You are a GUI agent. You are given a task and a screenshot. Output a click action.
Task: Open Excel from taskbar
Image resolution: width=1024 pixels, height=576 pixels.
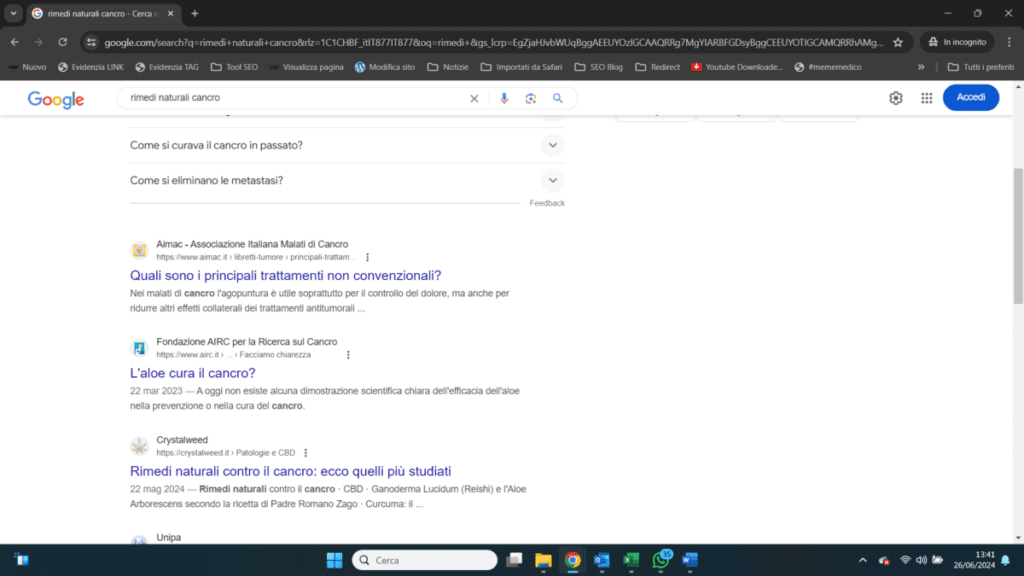(631, 560)
